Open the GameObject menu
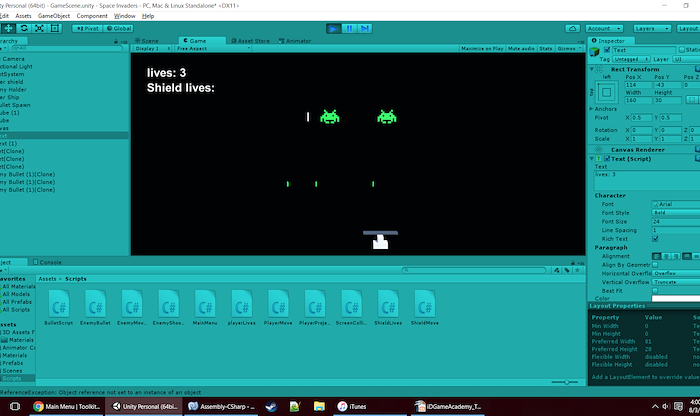This screenshot has height=416, width=700. 54,16
